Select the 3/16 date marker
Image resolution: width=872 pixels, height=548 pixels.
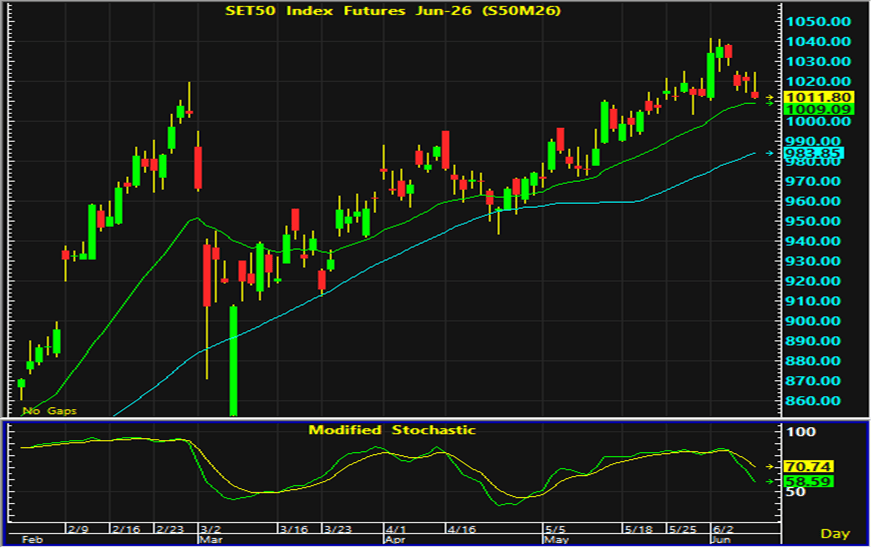[294, 529]
